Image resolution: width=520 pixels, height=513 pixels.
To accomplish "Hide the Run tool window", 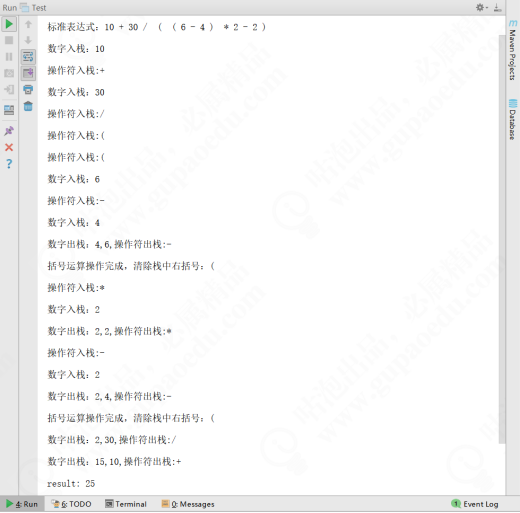I will coord(497,7).
